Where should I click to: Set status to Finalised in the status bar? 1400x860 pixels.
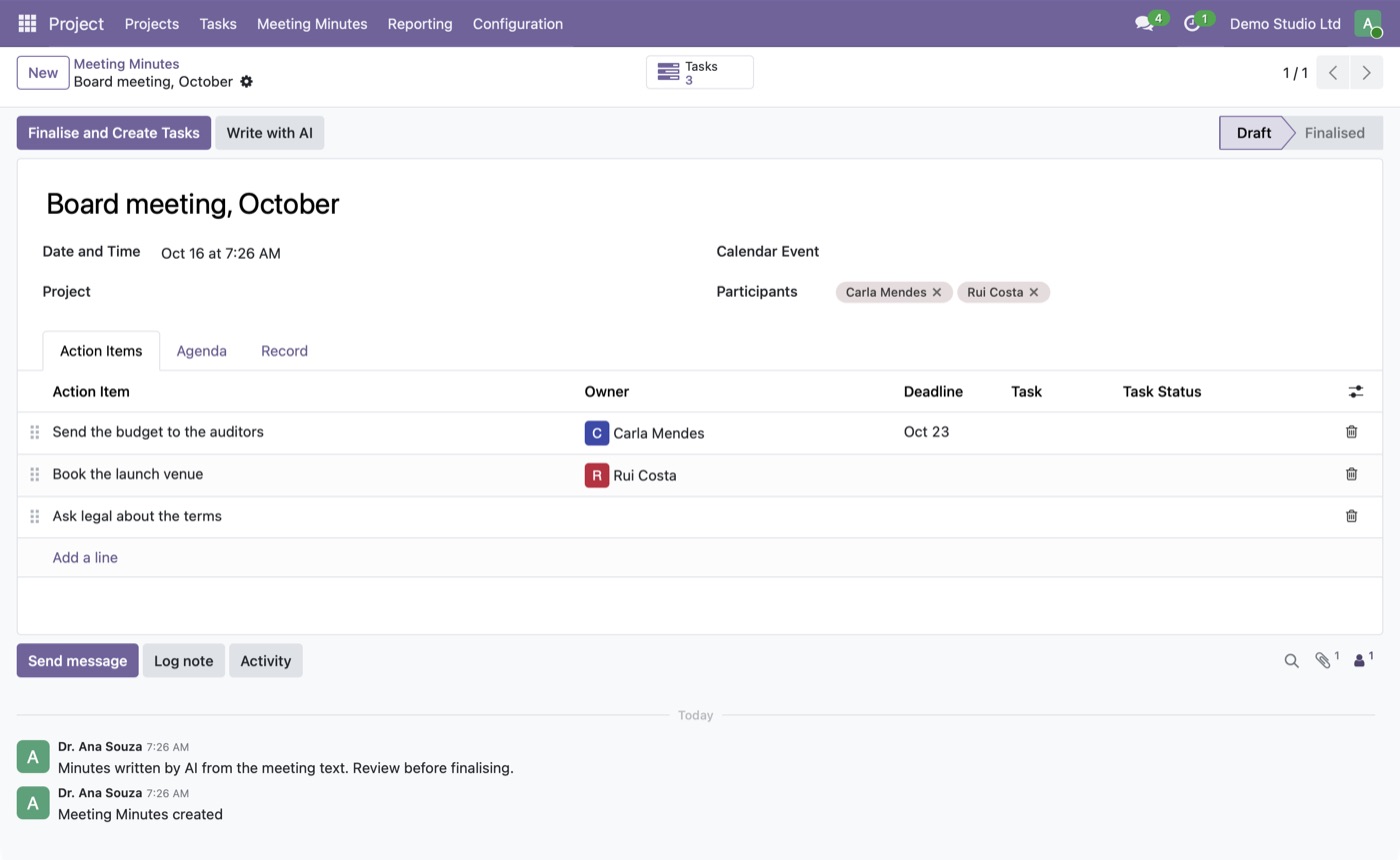pos(1334,133)
